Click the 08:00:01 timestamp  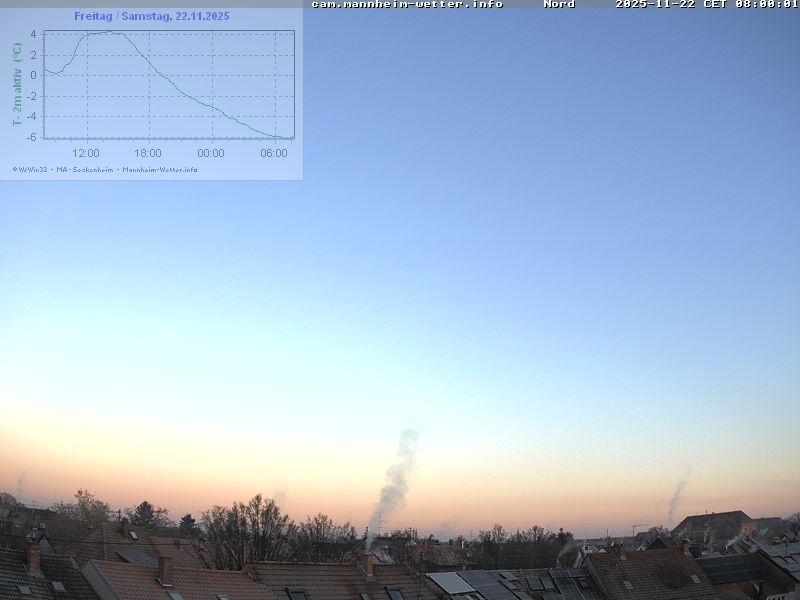[767, 5]
